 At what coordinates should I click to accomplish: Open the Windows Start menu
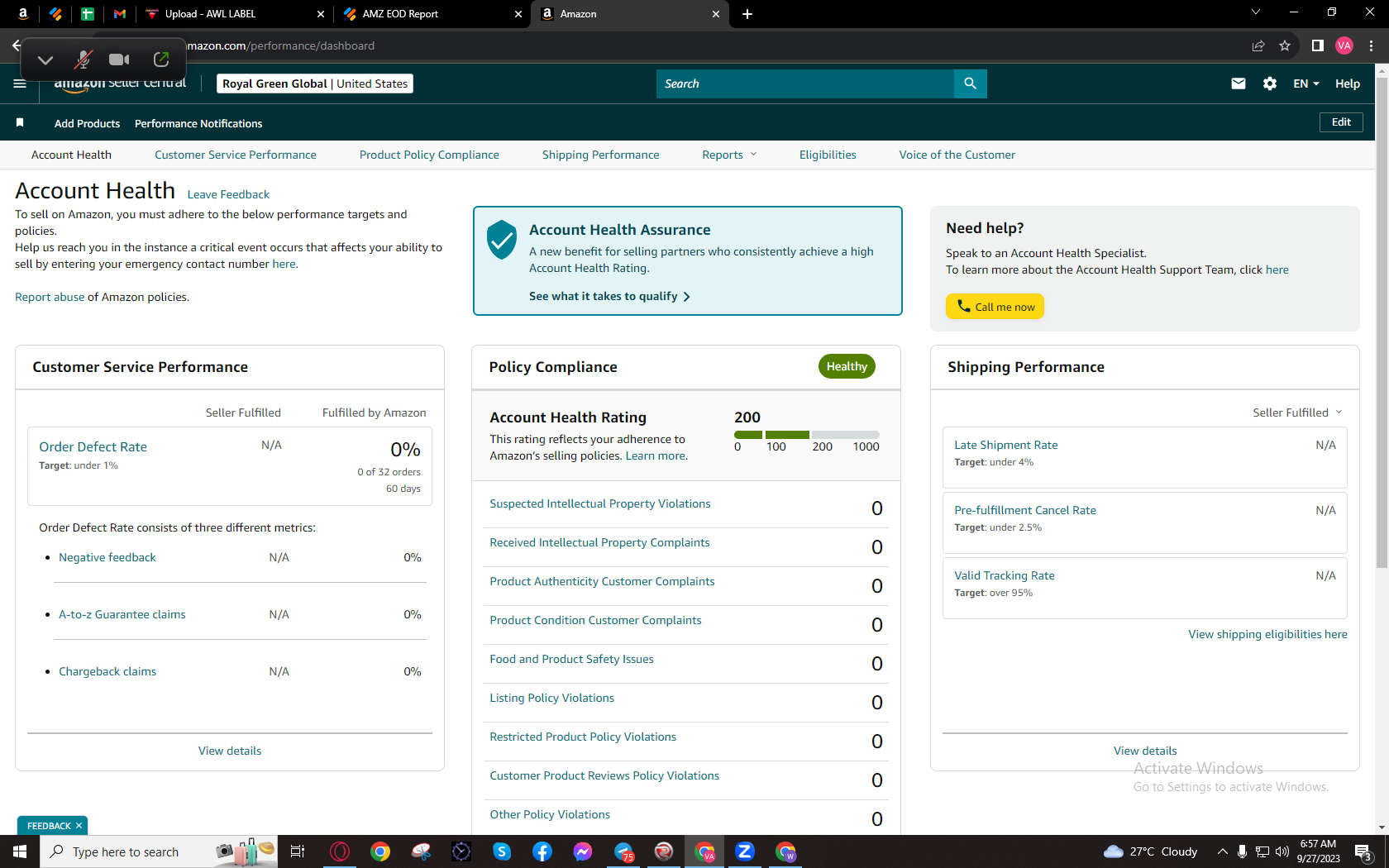pyautogui.click(x=20, y=851)
